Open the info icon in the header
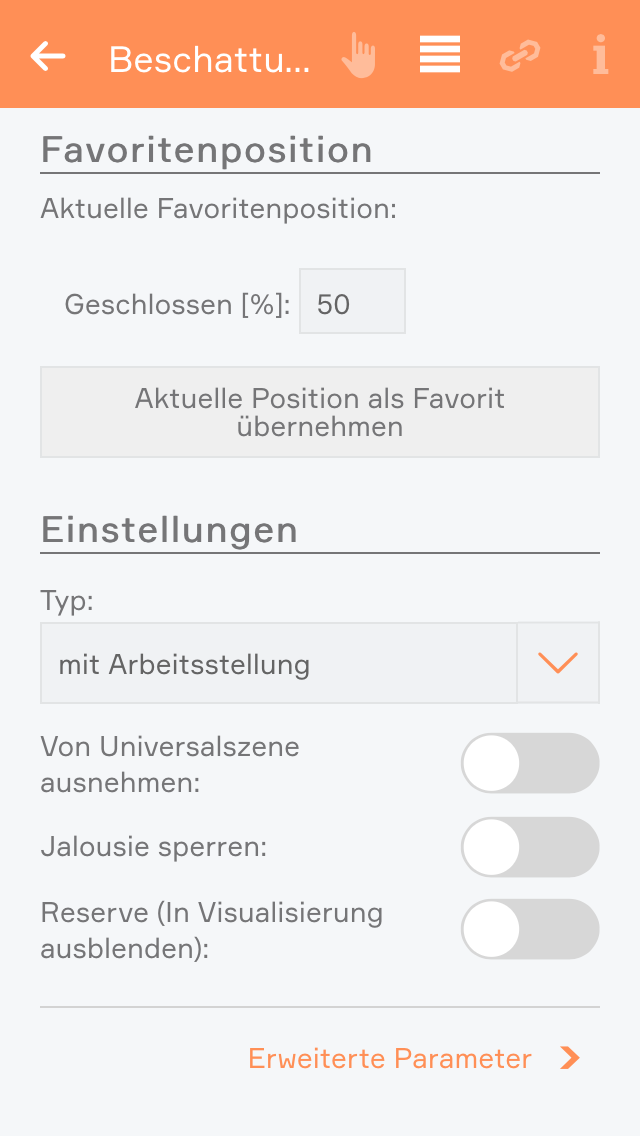The image size is (640, 1136). (600, 56)
